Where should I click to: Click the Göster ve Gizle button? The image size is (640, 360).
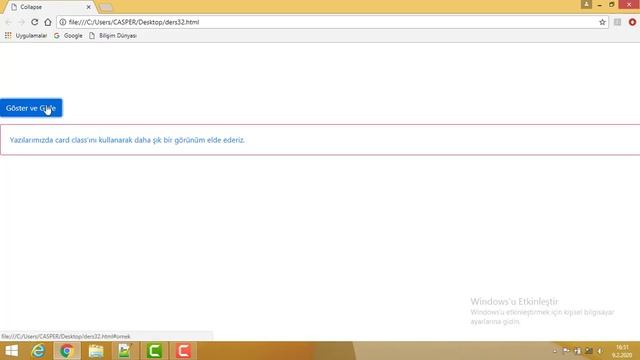[31, 108]
